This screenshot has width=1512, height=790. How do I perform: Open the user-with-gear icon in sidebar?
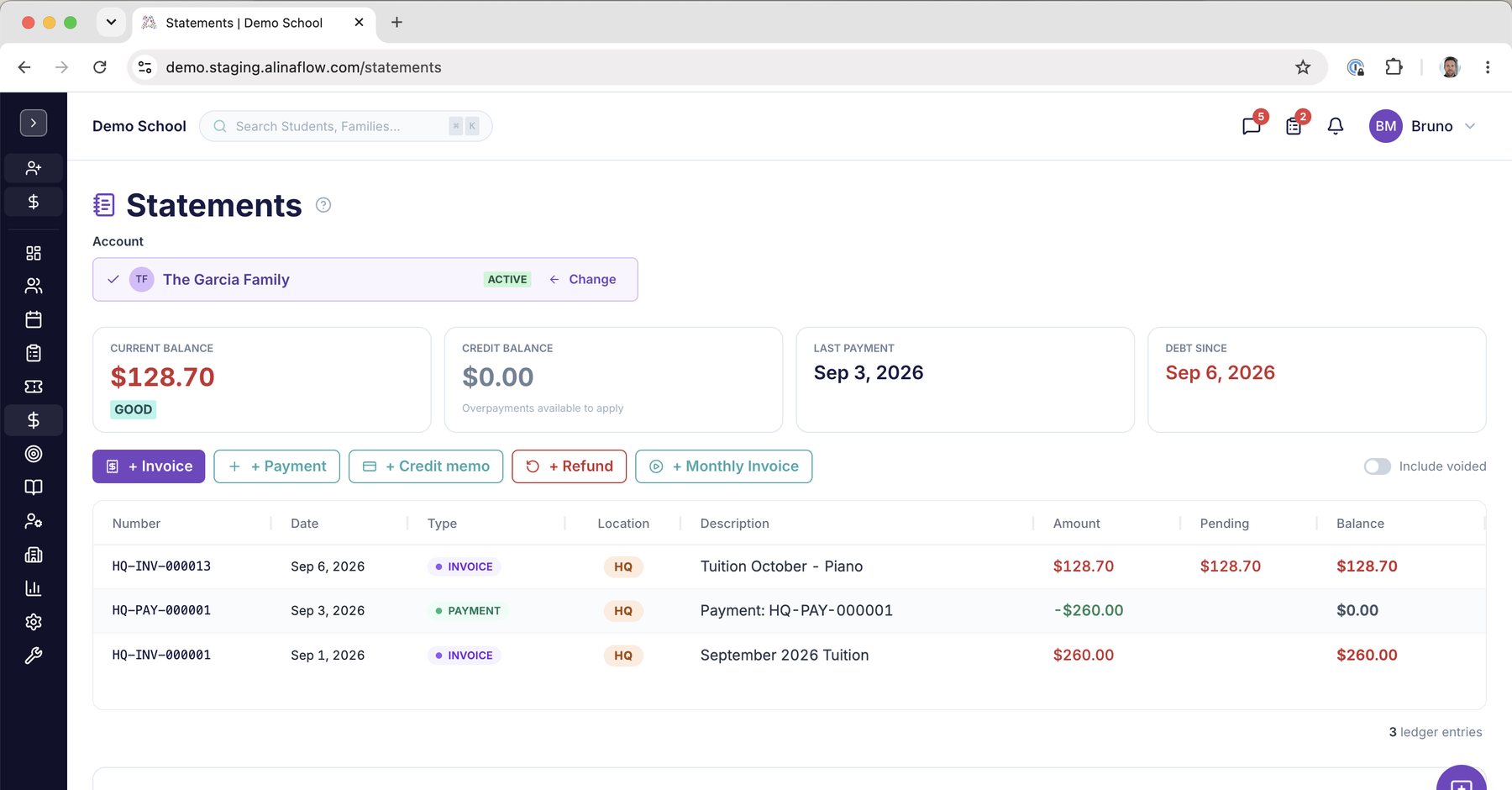pos(34,521)
